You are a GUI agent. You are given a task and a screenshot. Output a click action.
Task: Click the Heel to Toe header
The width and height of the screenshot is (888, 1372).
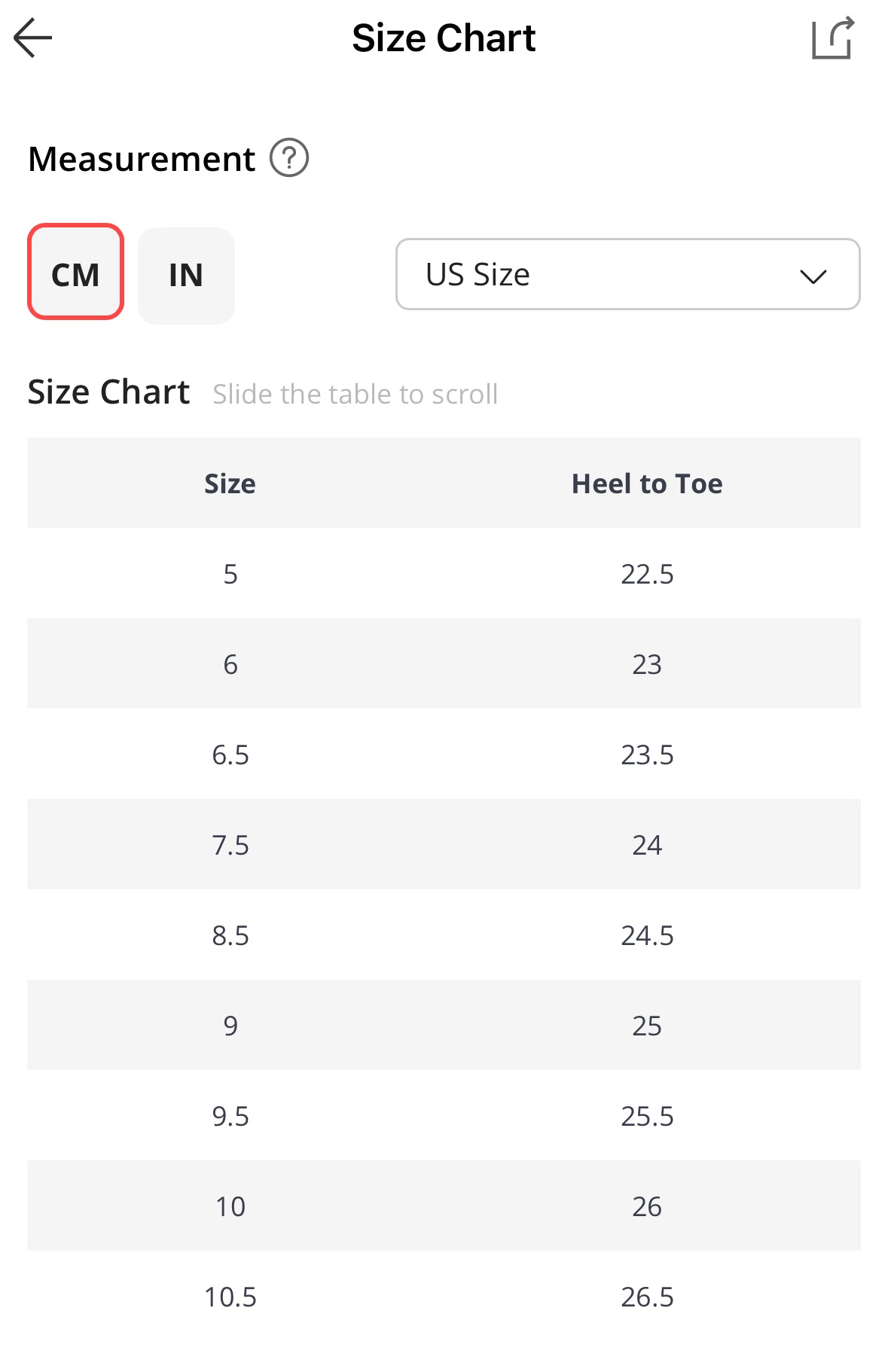646,483
